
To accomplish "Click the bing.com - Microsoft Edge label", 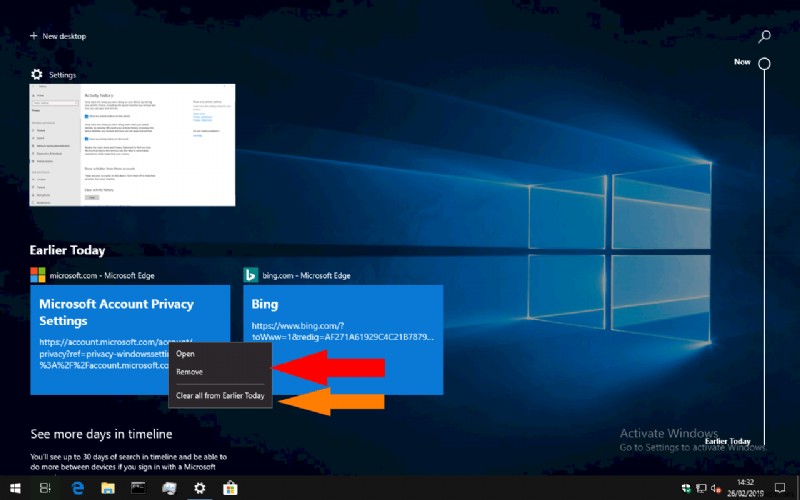I will (306, 276).
